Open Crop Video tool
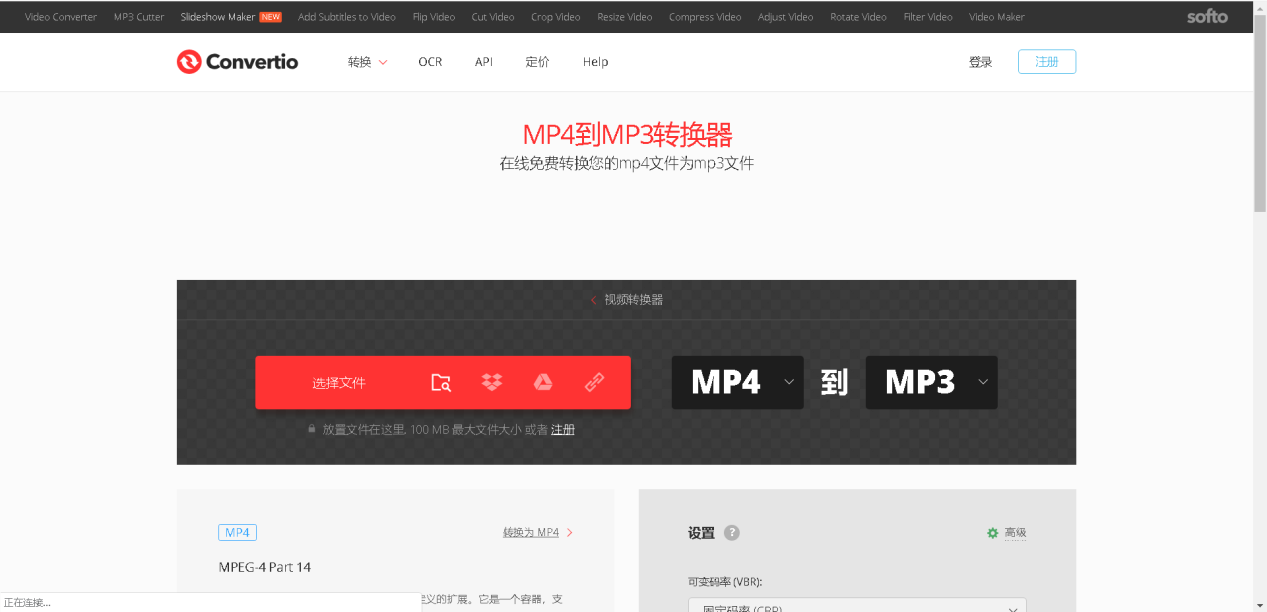The width and height of the screenshot is (1267, 612). (556, 17)
